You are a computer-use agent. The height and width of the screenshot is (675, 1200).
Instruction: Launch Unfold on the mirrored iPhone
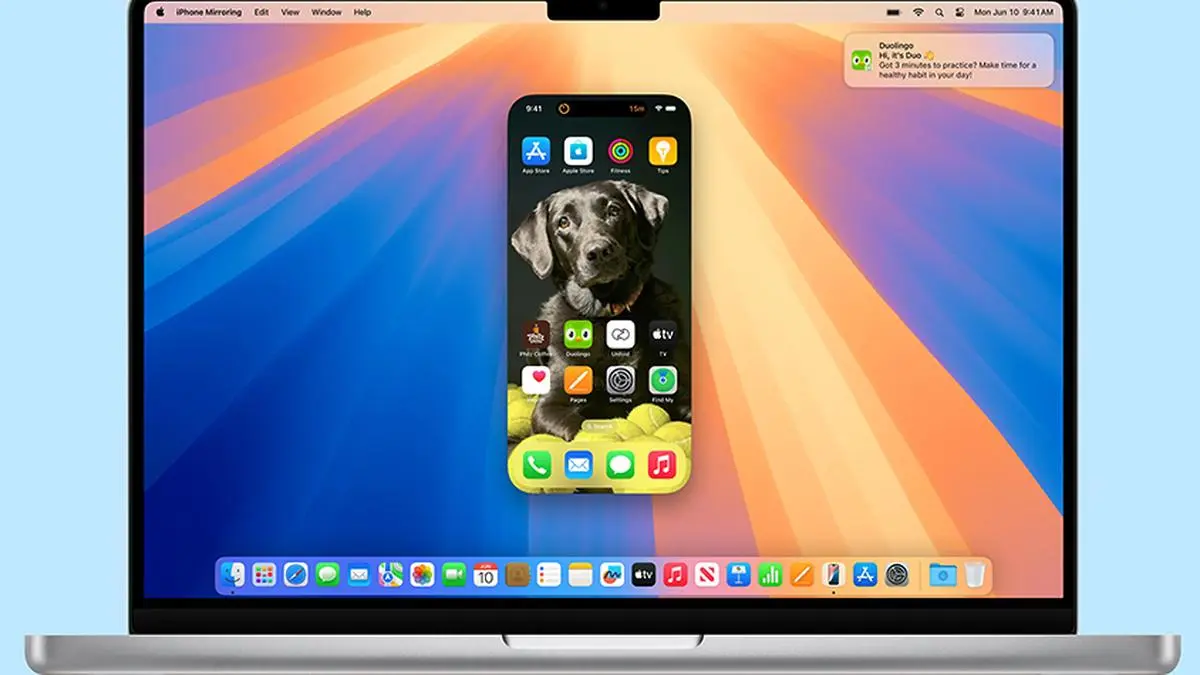tap(620, 334)
